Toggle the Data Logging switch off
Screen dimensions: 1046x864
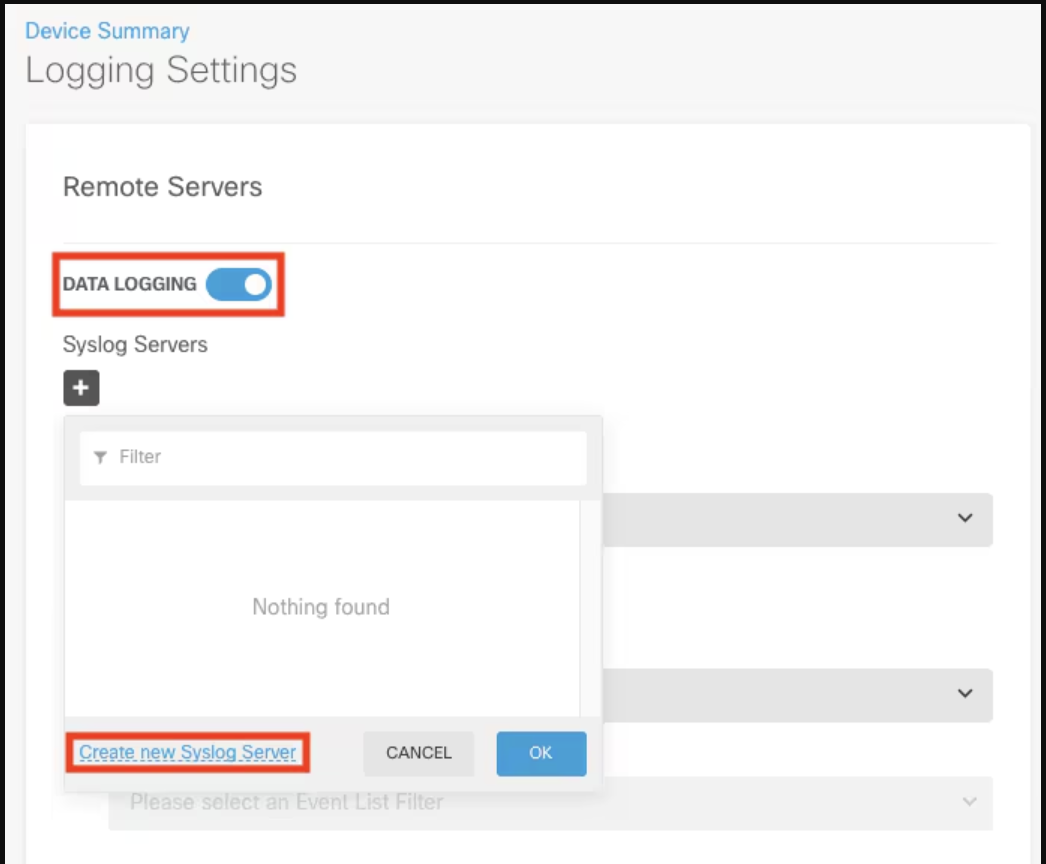(x=238, y=285)
